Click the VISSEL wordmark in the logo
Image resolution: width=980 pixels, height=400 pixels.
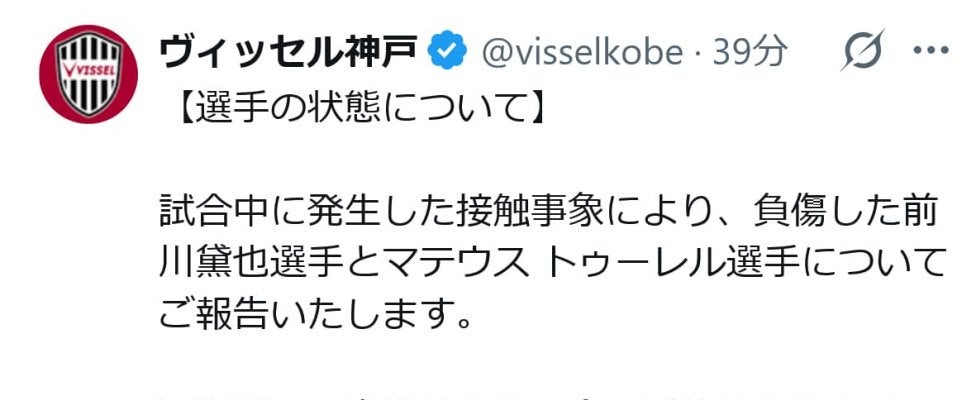[88, 70]
